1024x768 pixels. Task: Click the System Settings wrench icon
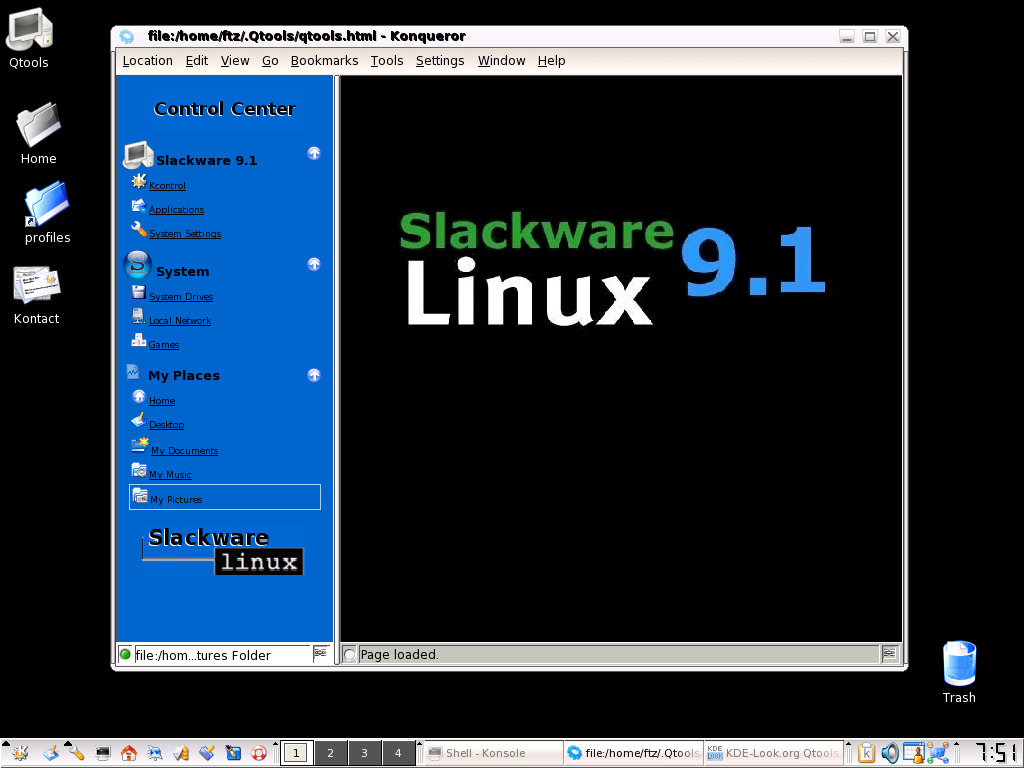click(x=138, y=230)
